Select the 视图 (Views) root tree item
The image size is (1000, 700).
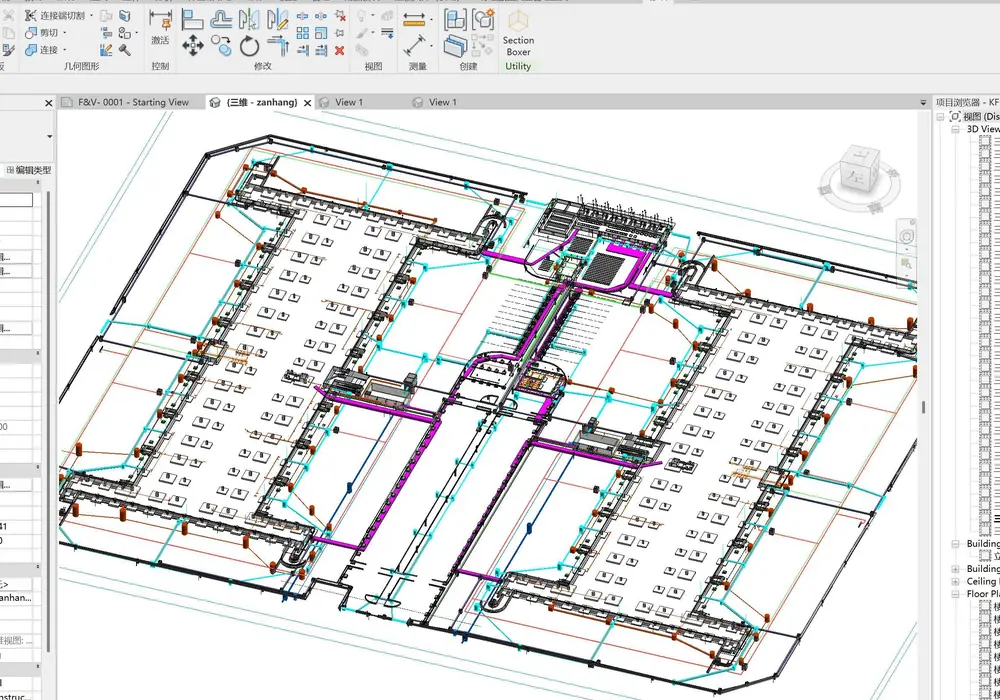(x=981, y=117)
